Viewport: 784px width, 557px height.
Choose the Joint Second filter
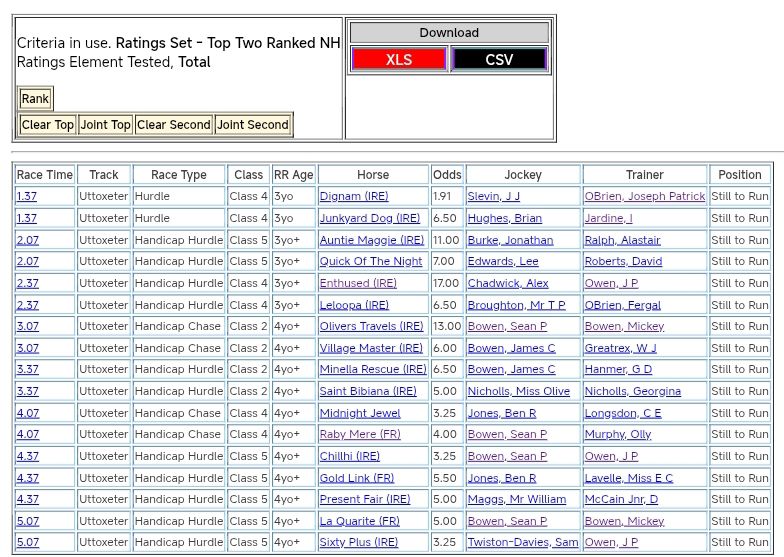(252, 125)
